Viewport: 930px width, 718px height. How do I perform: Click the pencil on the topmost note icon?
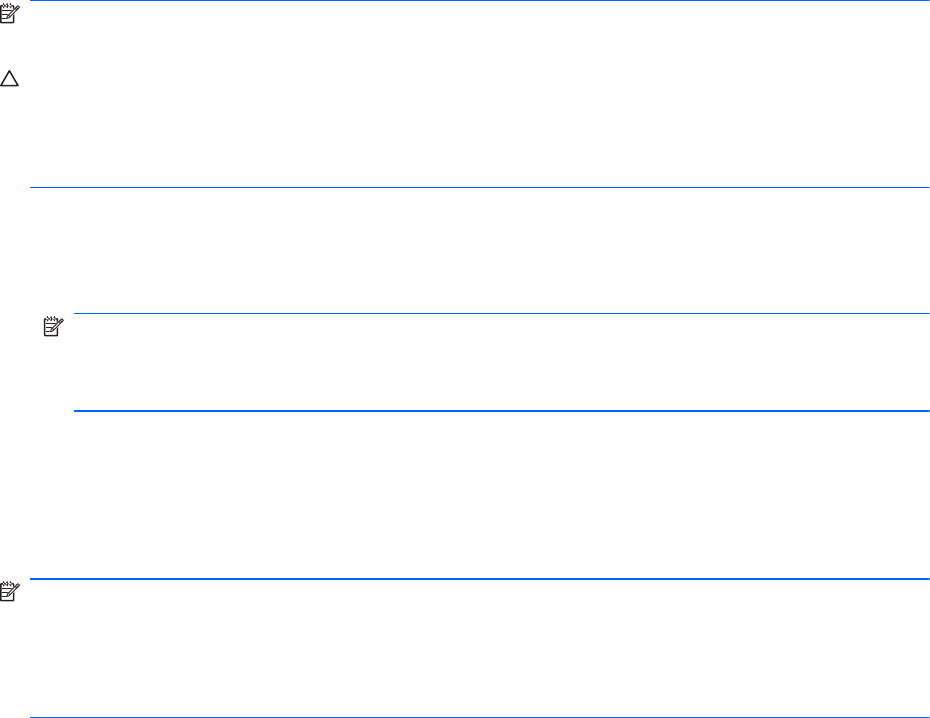14,11
